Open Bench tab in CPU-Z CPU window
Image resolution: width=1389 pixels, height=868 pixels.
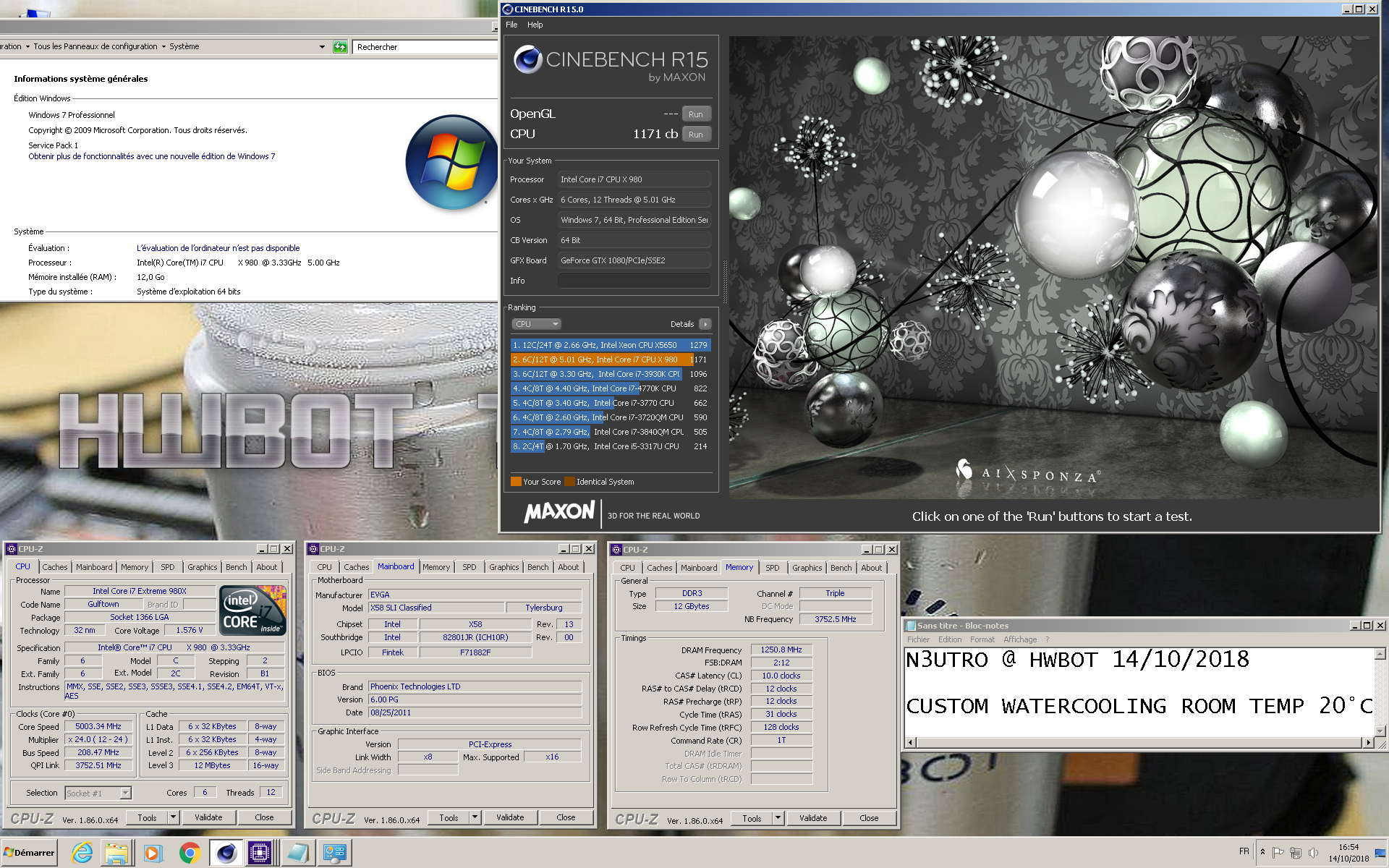(x=236, y=567)
